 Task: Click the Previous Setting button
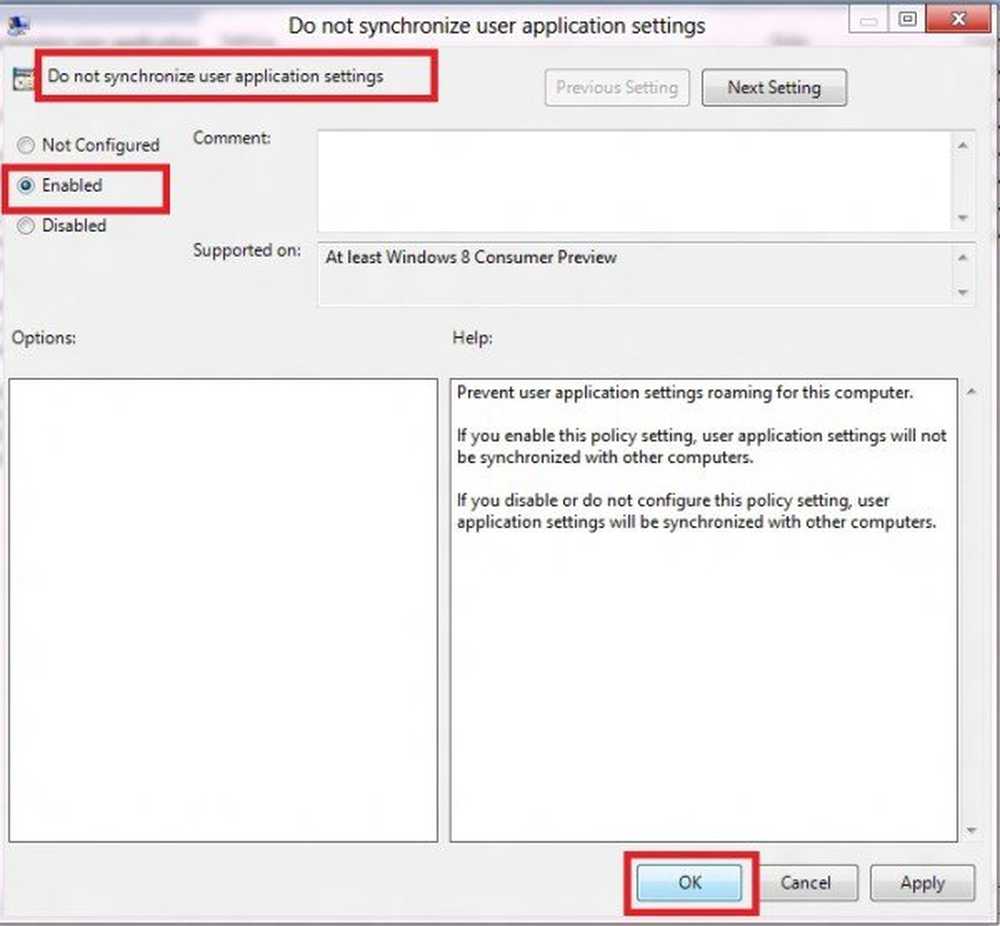pos(617,88)
